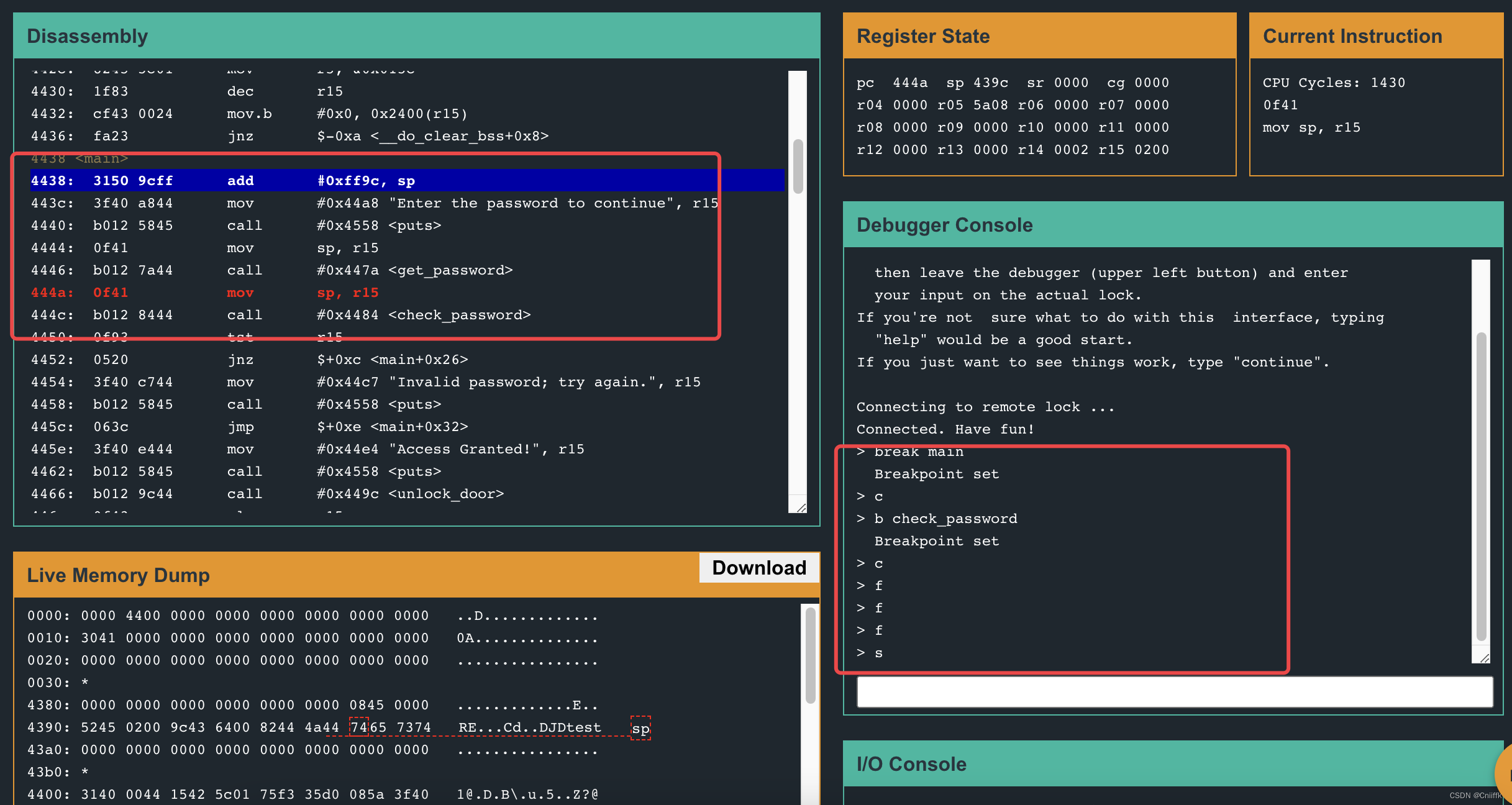Click memory row 0010: 3041 0000
1512x805 pixels.
tap(312, 638)
